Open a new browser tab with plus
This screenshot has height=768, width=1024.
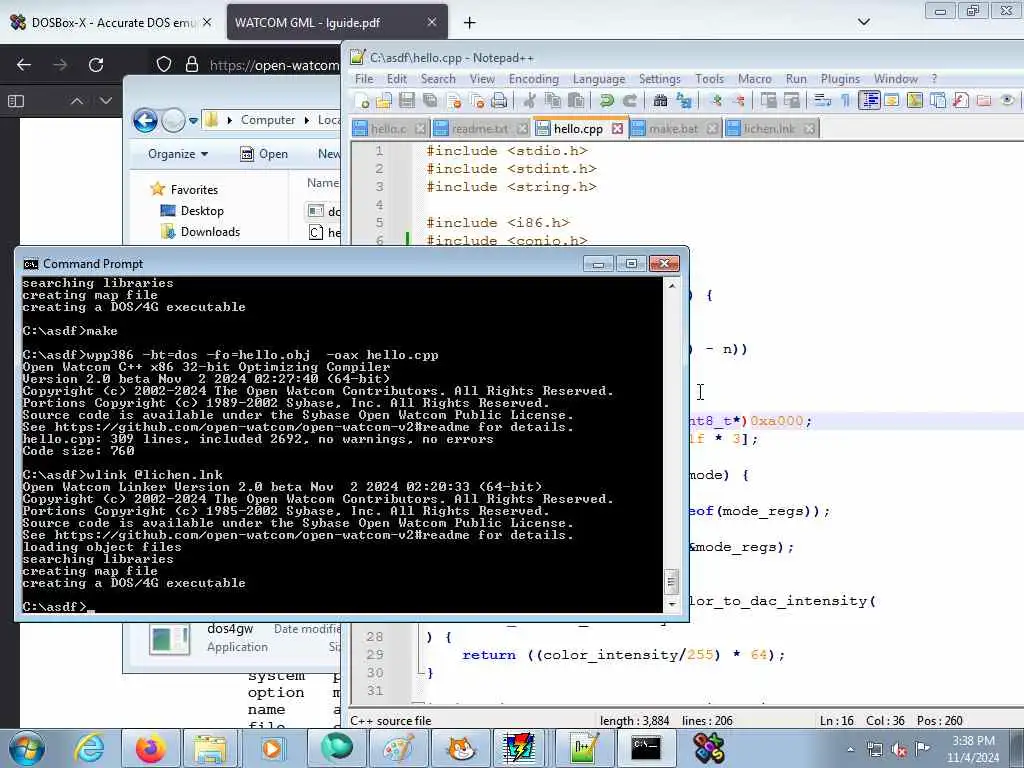[x=469, y=23]
